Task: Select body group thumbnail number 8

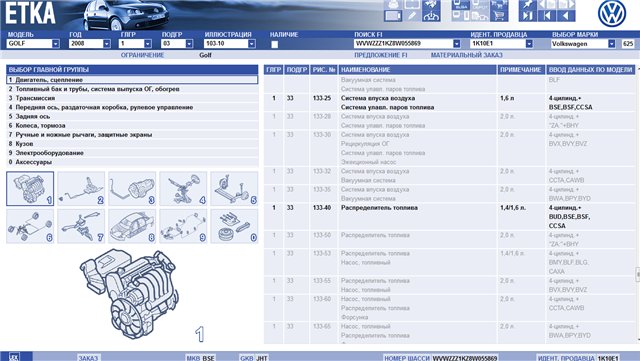Action: pos(132,226)
